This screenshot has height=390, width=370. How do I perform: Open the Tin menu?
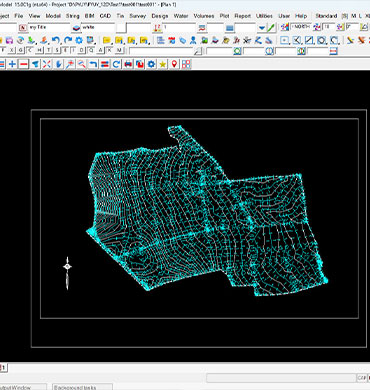[x=120, y=16]
